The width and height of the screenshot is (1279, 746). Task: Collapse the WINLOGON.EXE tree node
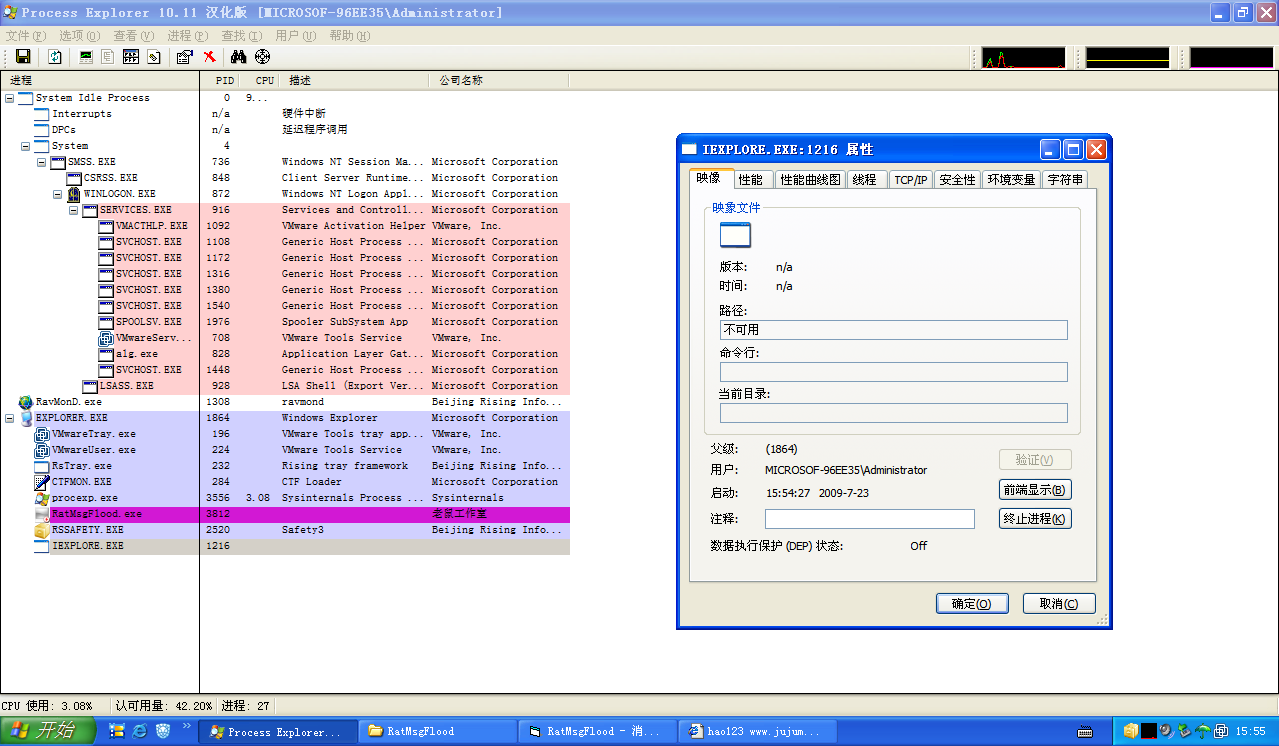(57, 194)
